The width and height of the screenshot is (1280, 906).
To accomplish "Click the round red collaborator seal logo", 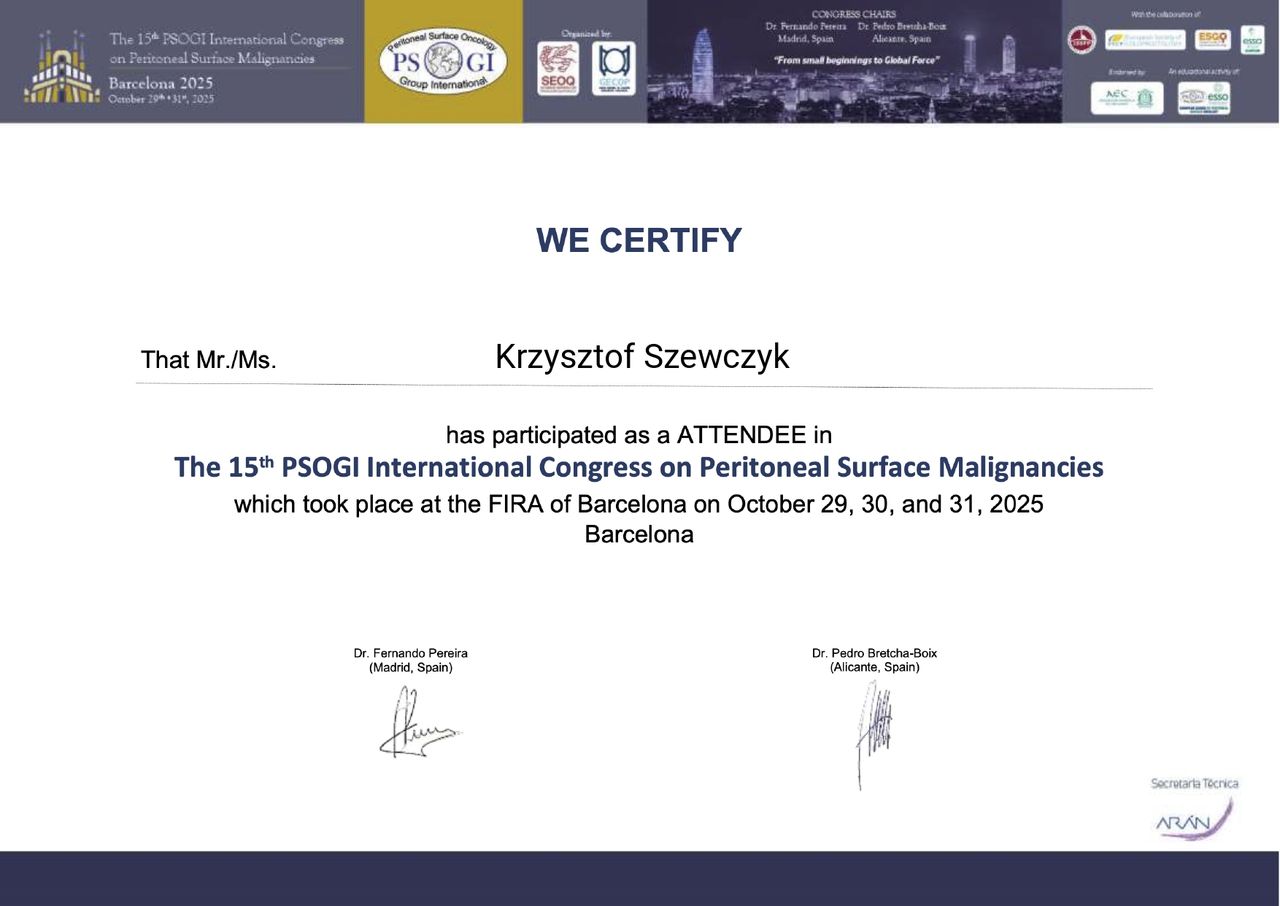I will tap(1081, 40).
